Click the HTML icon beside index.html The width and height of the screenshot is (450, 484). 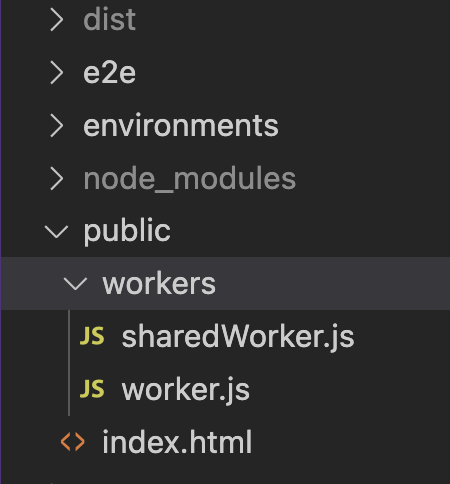[x=73, y=442]
